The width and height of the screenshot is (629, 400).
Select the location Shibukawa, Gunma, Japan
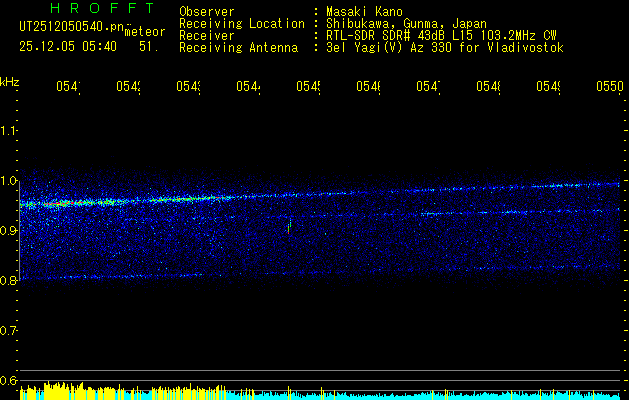(406, 24)
